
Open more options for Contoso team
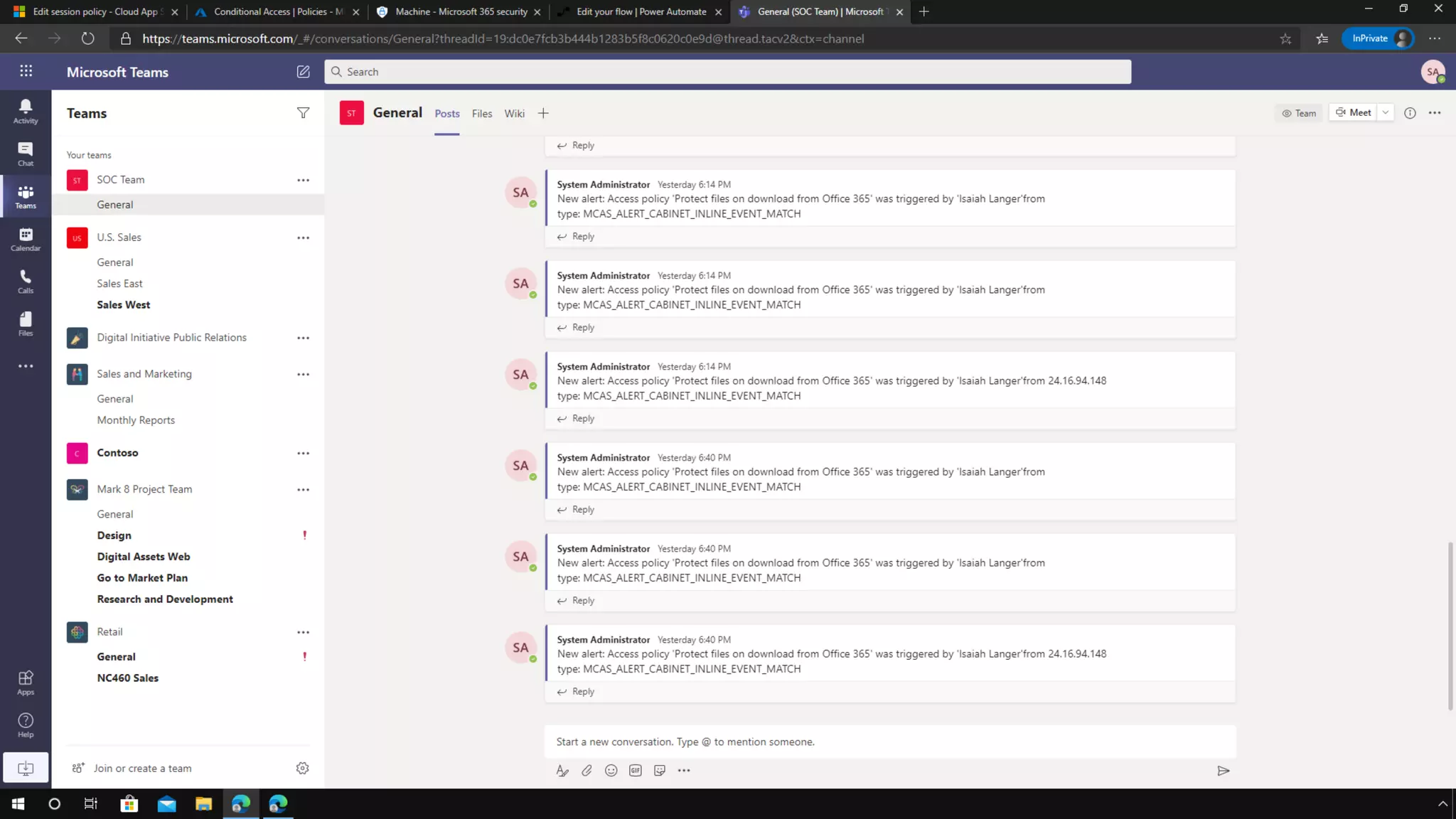pyautogui.click(x=303, y=453)
